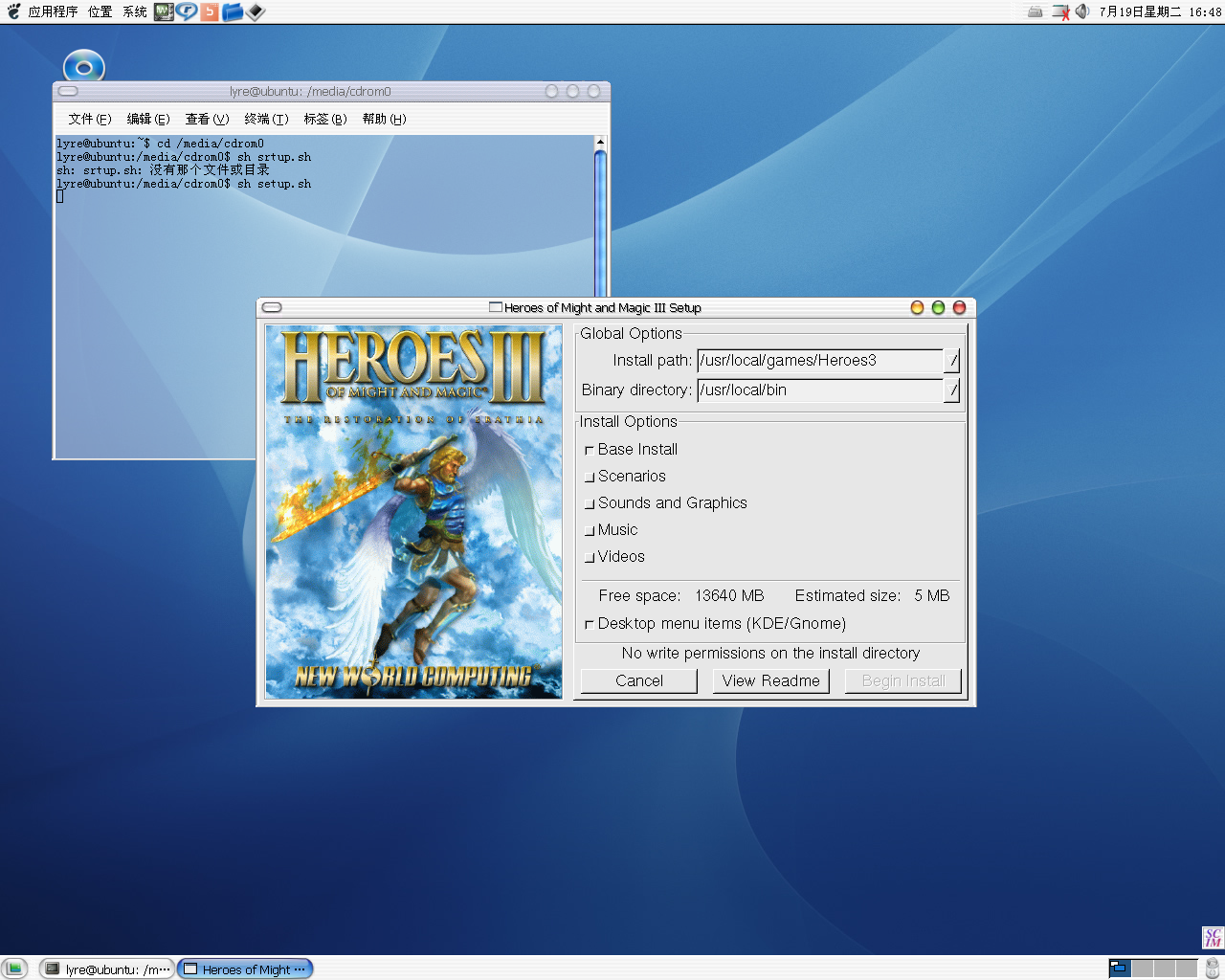Image resolution: width=1225 pixels, height=980 pixels.
Task: Toggle Desktop menu items (KDE/Gnome) checkbox
Action: point(590,624)
